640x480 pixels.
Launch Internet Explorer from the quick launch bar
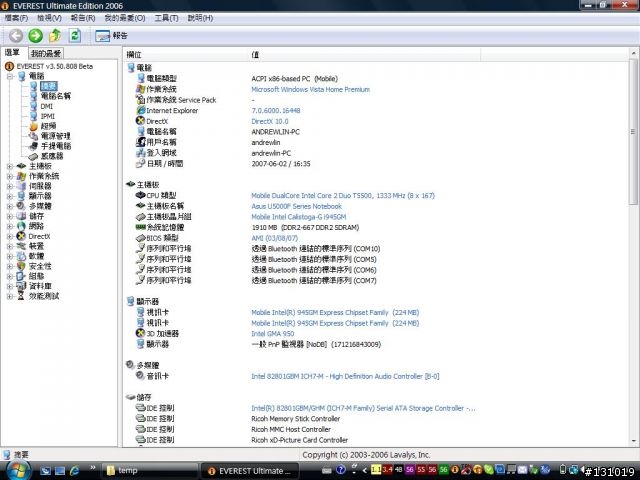point(75,471)
